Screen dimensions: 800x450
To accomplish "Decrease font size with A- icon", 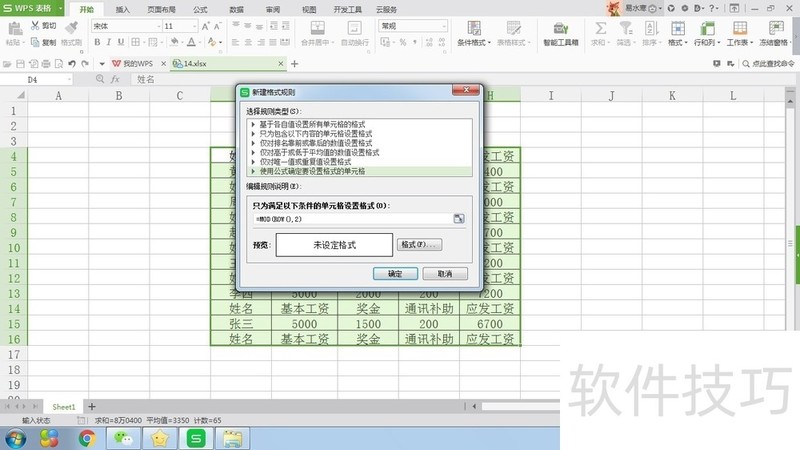I will point(217,26).
